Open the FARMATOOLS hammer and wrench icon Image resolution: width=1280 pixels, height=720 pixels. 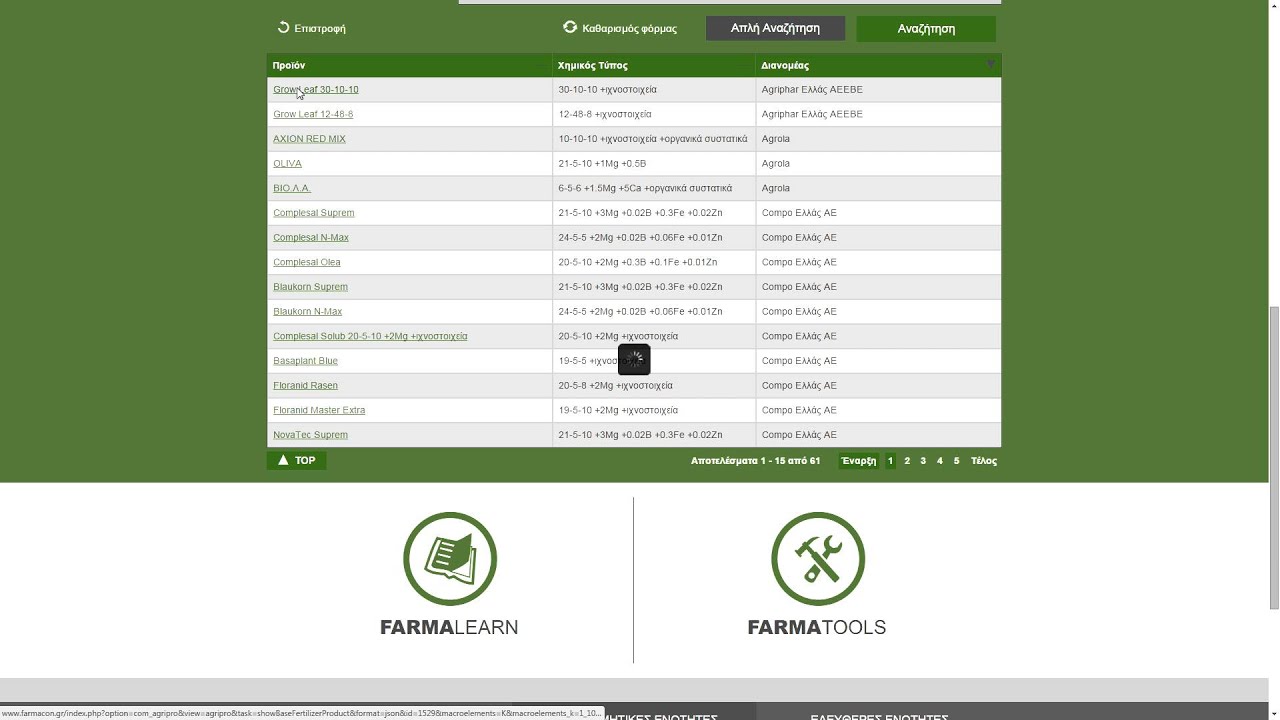pos(817,559)
